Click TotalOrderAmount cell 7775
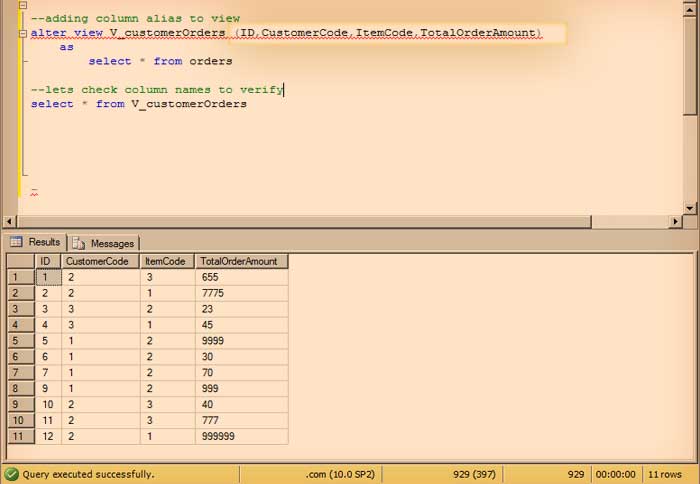The height and width of the screenshot is (484, 700). point(242,293)
